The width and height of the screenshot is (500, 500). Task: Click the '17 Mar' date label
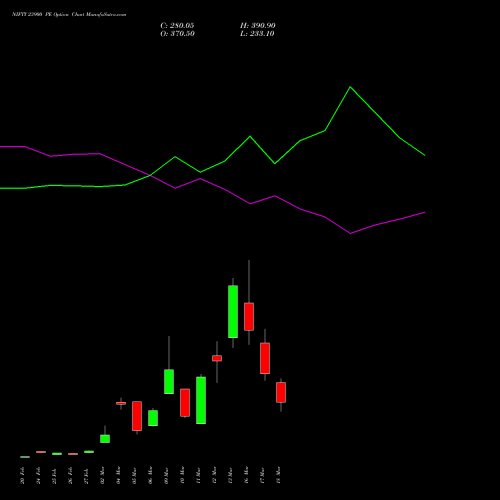[262, 476]
